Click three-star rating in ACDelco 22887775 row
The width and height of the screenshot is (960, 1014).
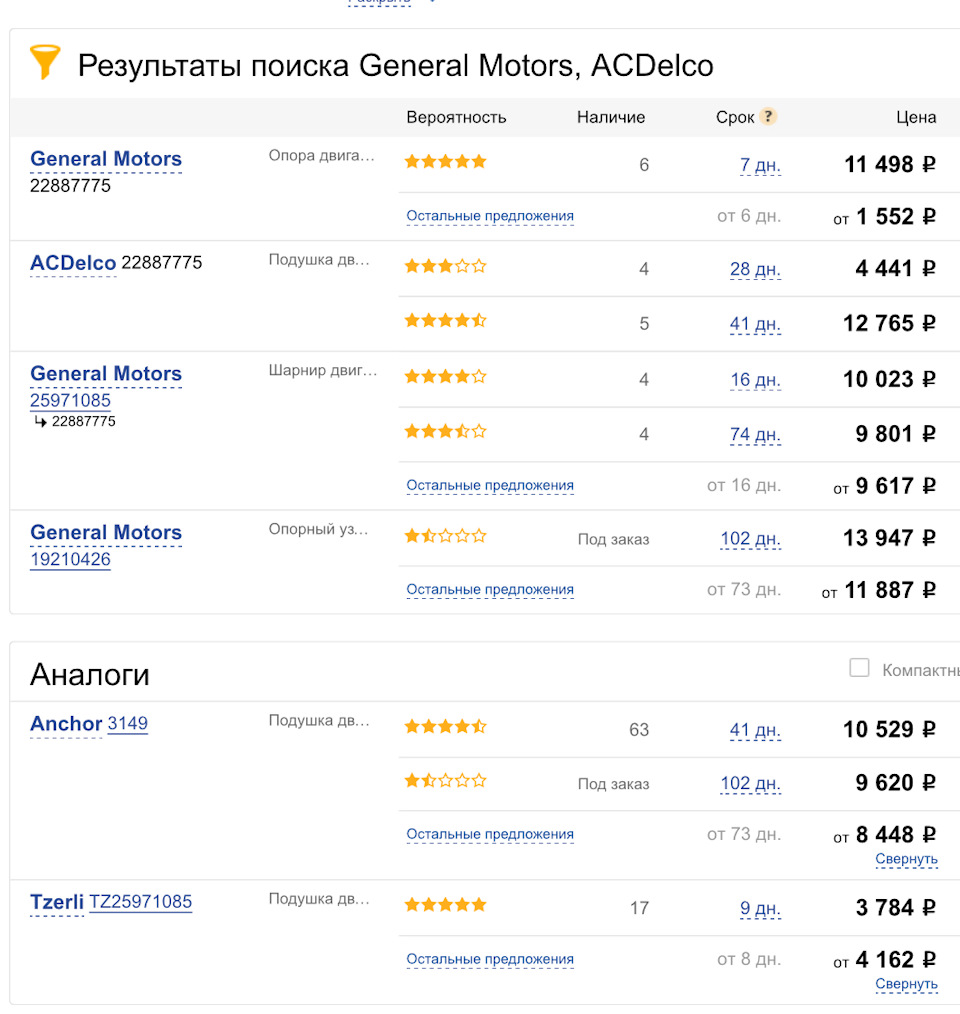click(x=445, y=266)
